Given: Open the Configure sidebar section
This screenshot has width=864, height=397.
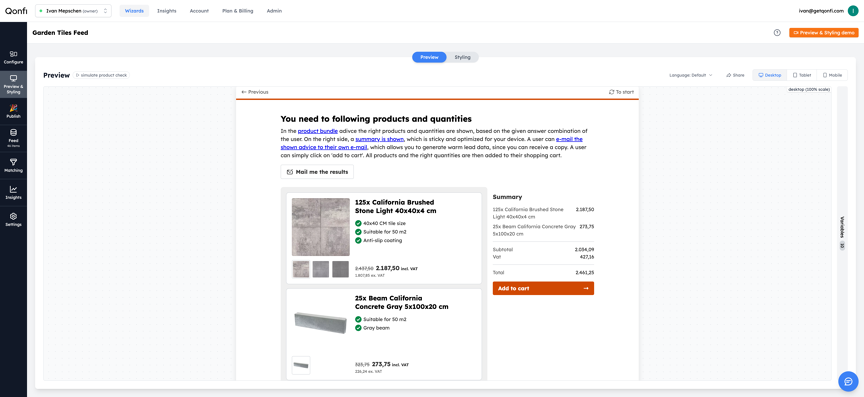Looking at the screenshot, I should [13, 57].
